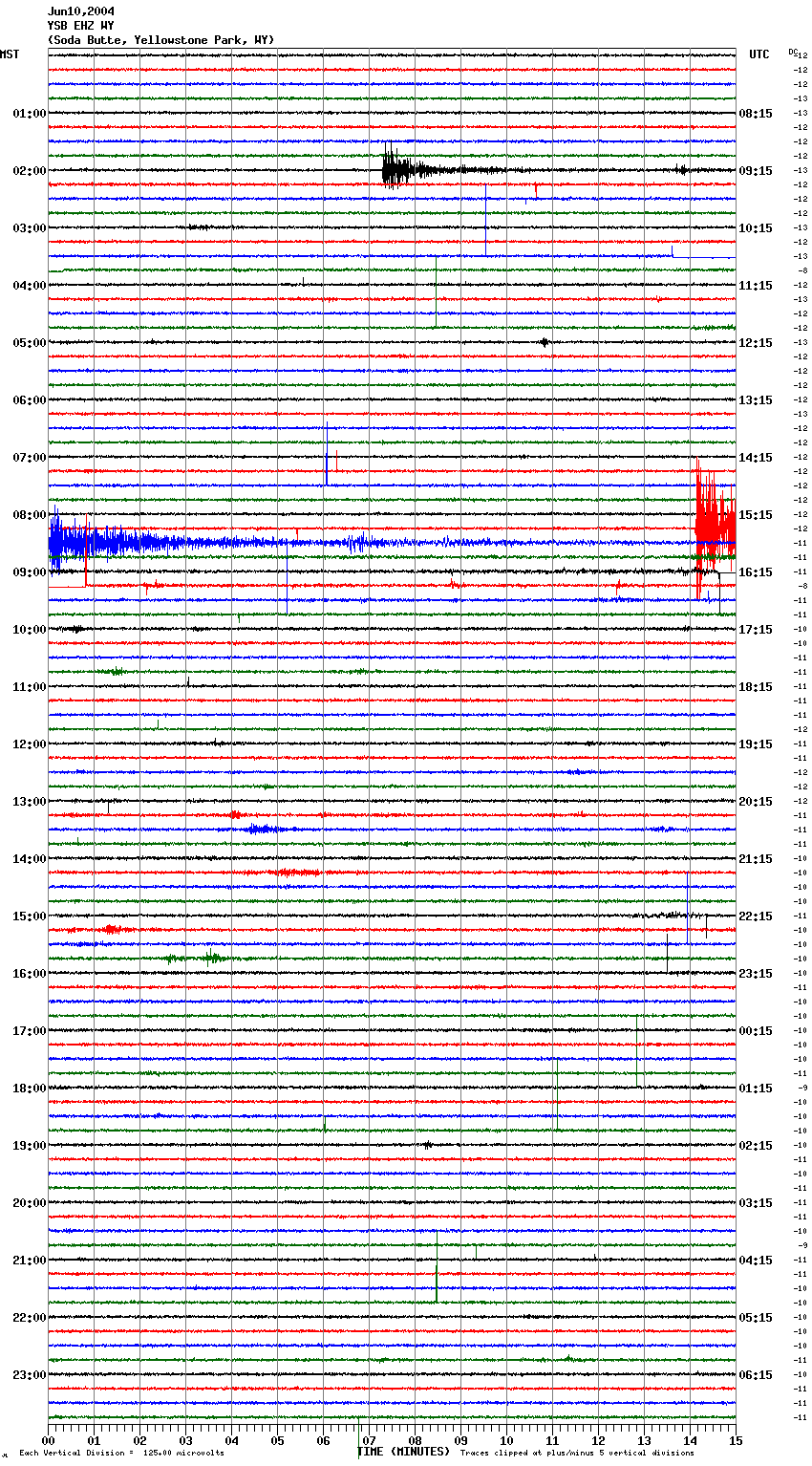Select the 07:00 MST time label

30,458
